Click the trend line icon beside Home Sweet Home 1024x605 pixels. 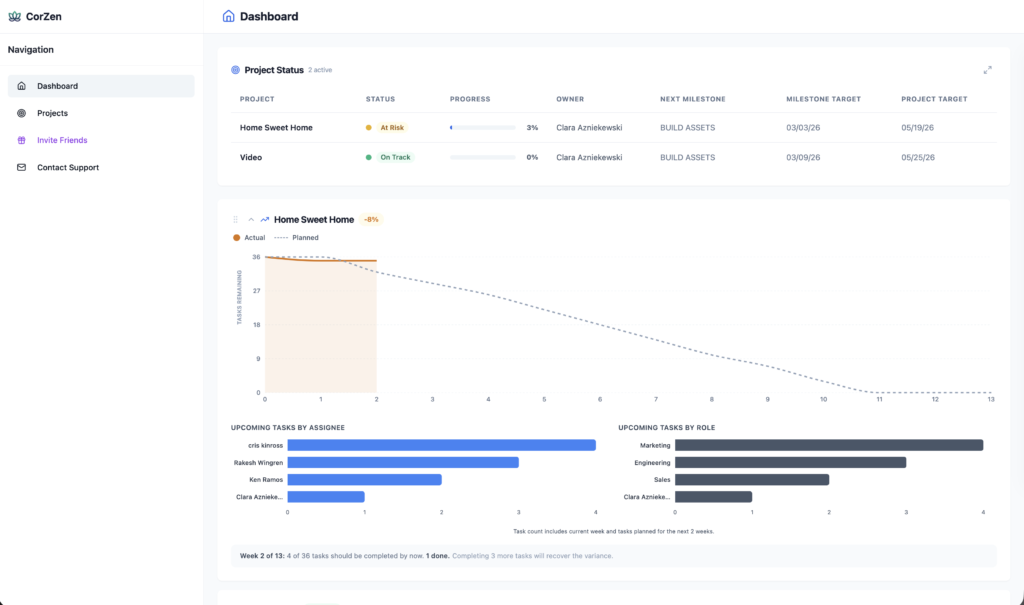[265, 219]
